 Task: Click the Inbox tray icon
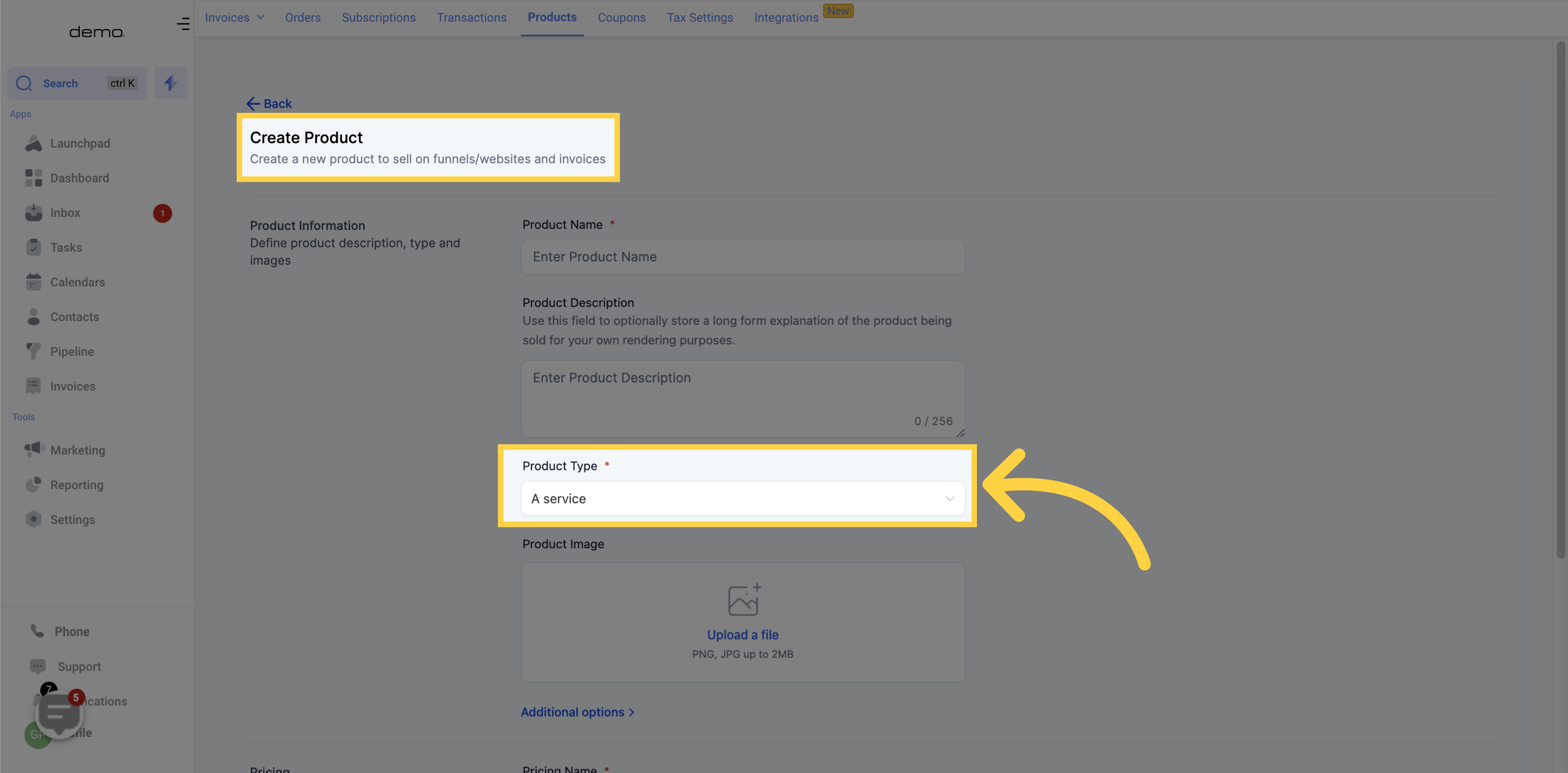[34, 213]
